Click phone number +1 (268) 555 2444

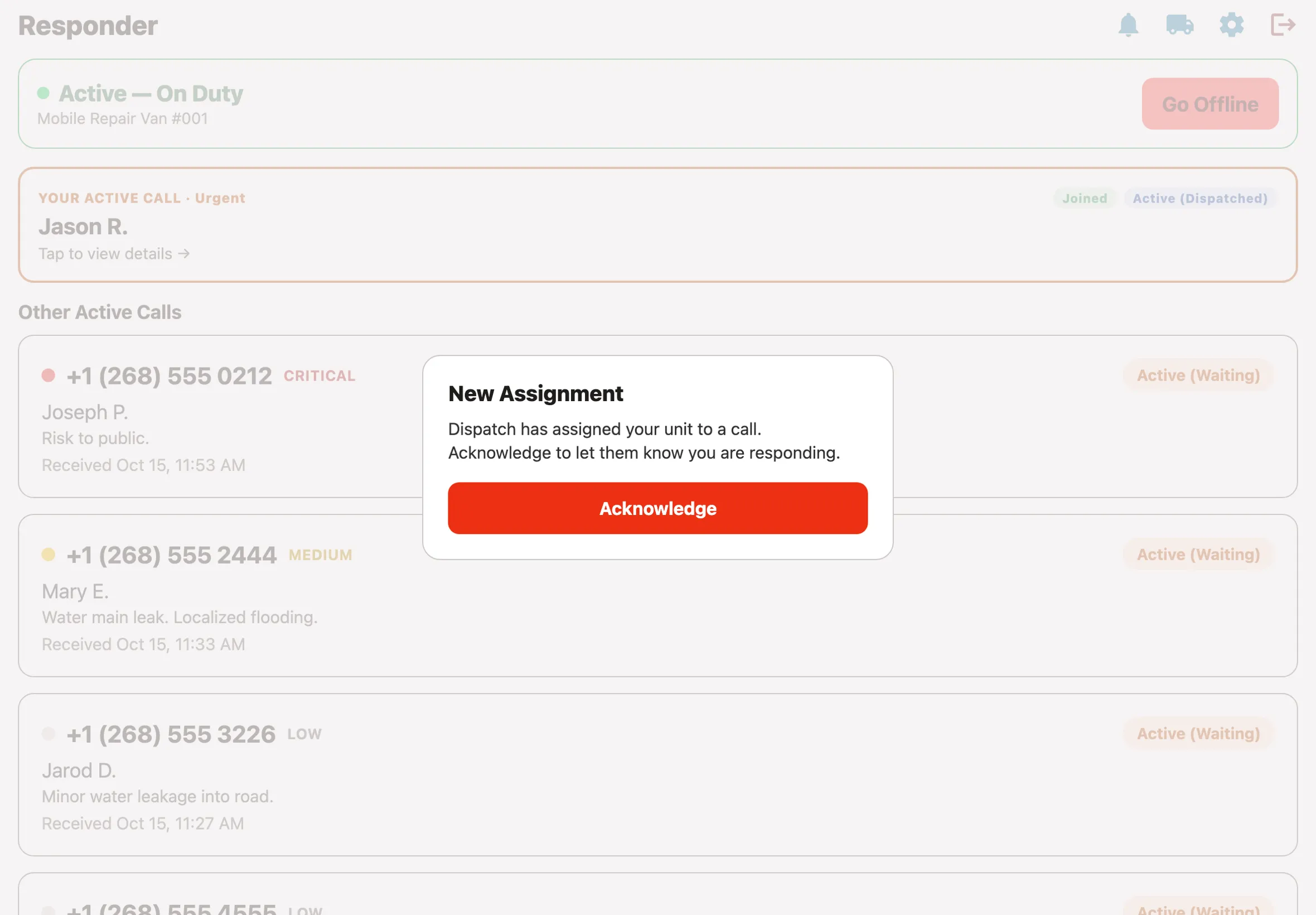coord(171,555)
